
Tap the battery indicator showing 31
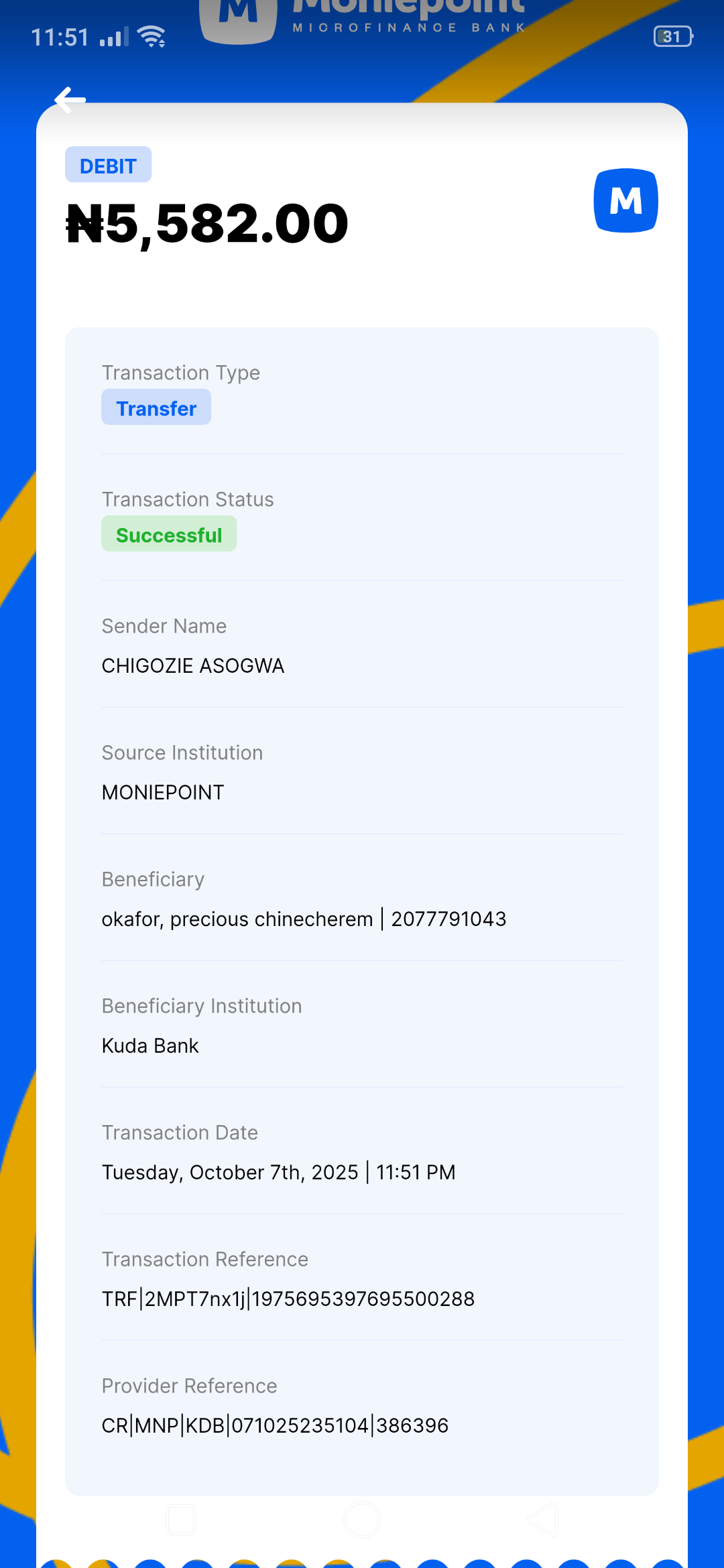(672, 36)
